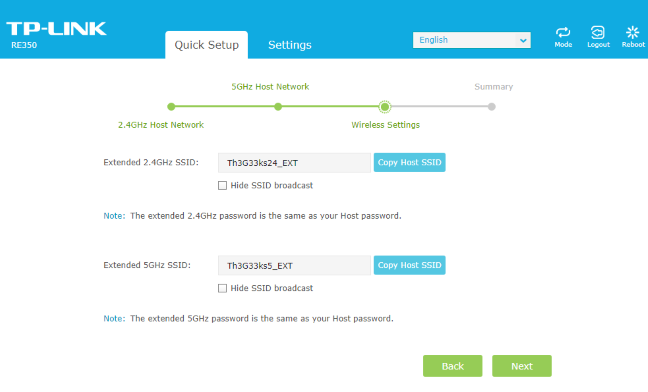Screen dimensions: 648x392
Task: Click the 'Extended 2.4GHz SSID:' label
Action: click(x=151, y=162)
